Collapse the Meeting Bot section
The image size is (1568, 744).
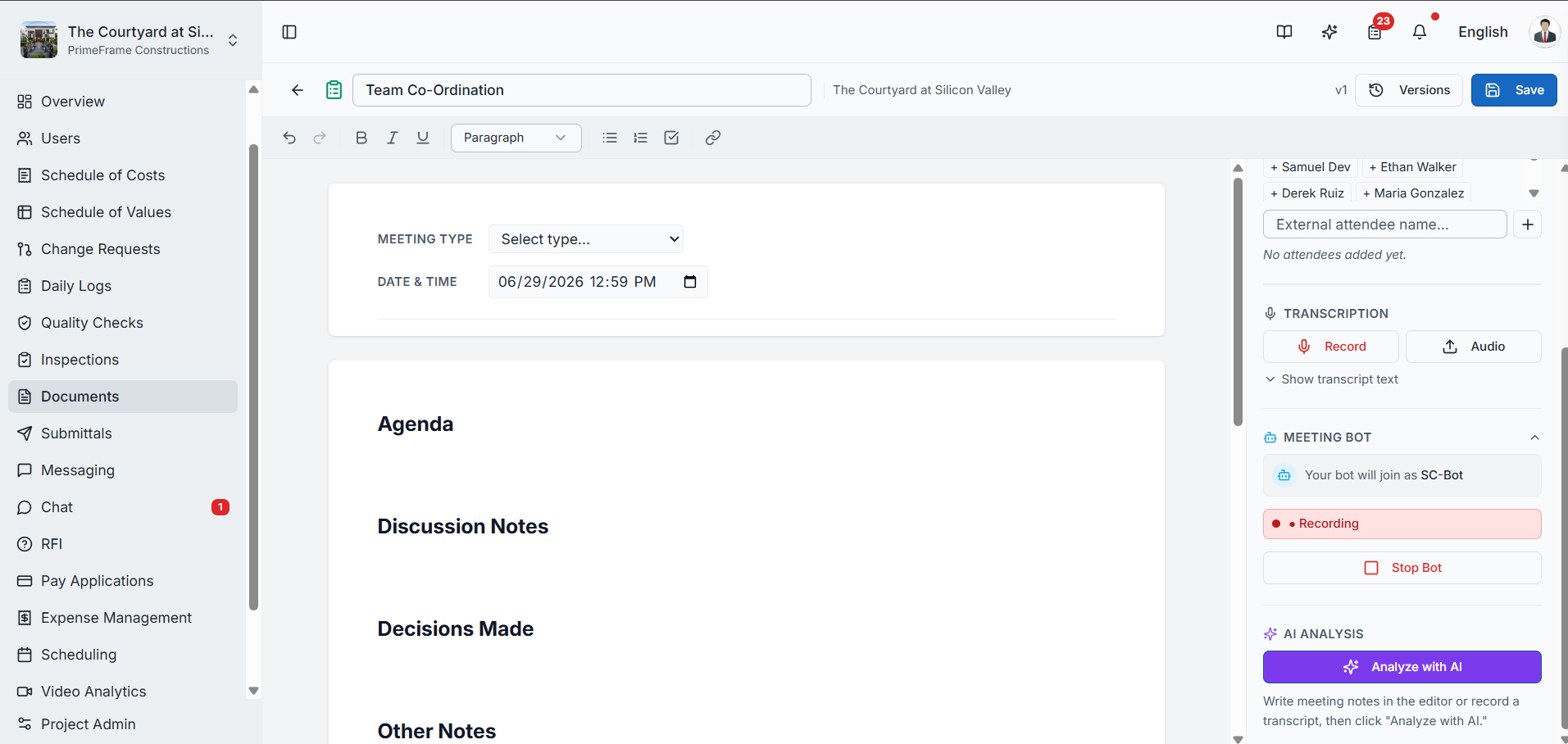point(1534,438)
